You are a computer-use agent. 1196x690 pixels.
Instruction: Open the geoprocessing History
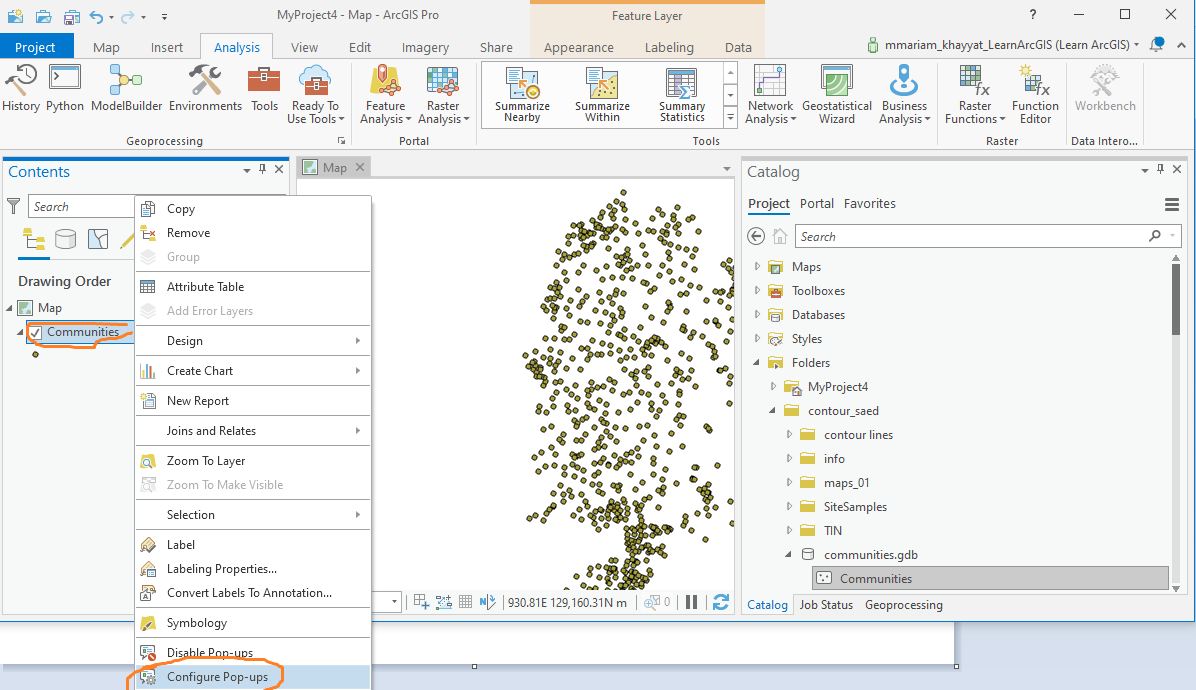[x=21, y=88]
